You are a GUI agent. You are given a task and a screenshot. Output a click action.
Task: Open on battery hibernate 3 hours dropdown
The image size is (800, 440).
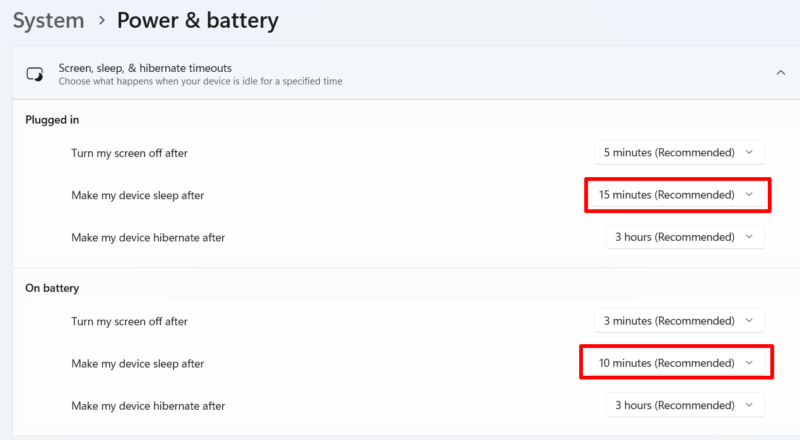685,405
